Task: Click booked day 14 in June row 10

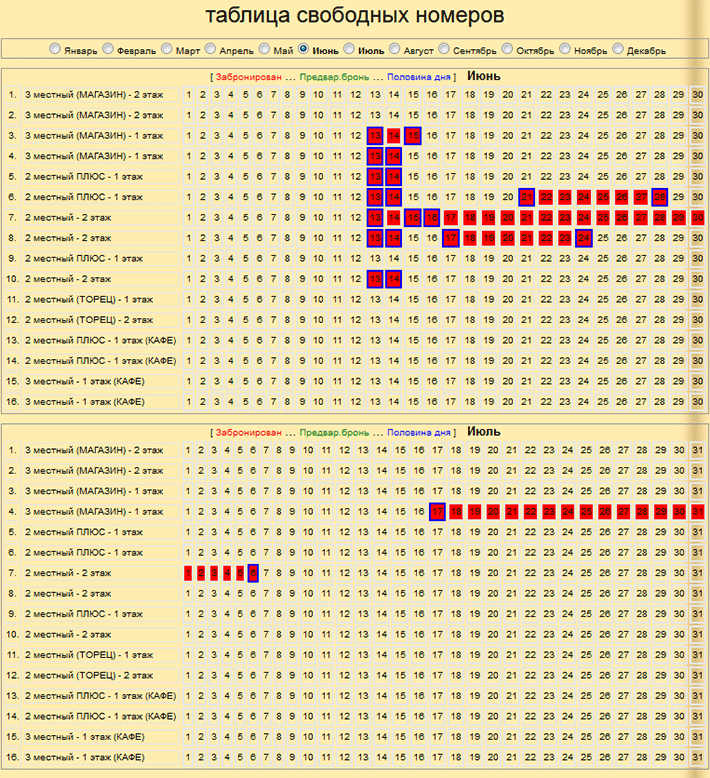Action: (394, 279)
